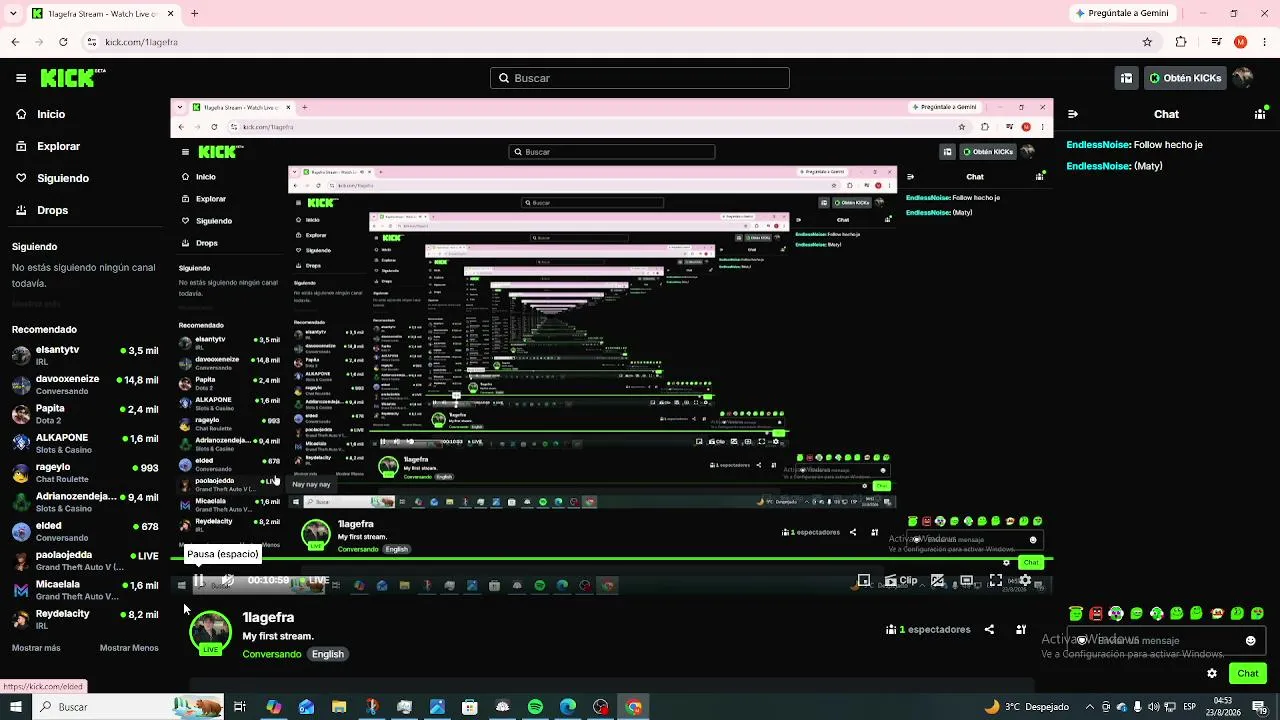Bookmark this page with the star icon
The image size is (1280, 720).
pos(1147,42)
